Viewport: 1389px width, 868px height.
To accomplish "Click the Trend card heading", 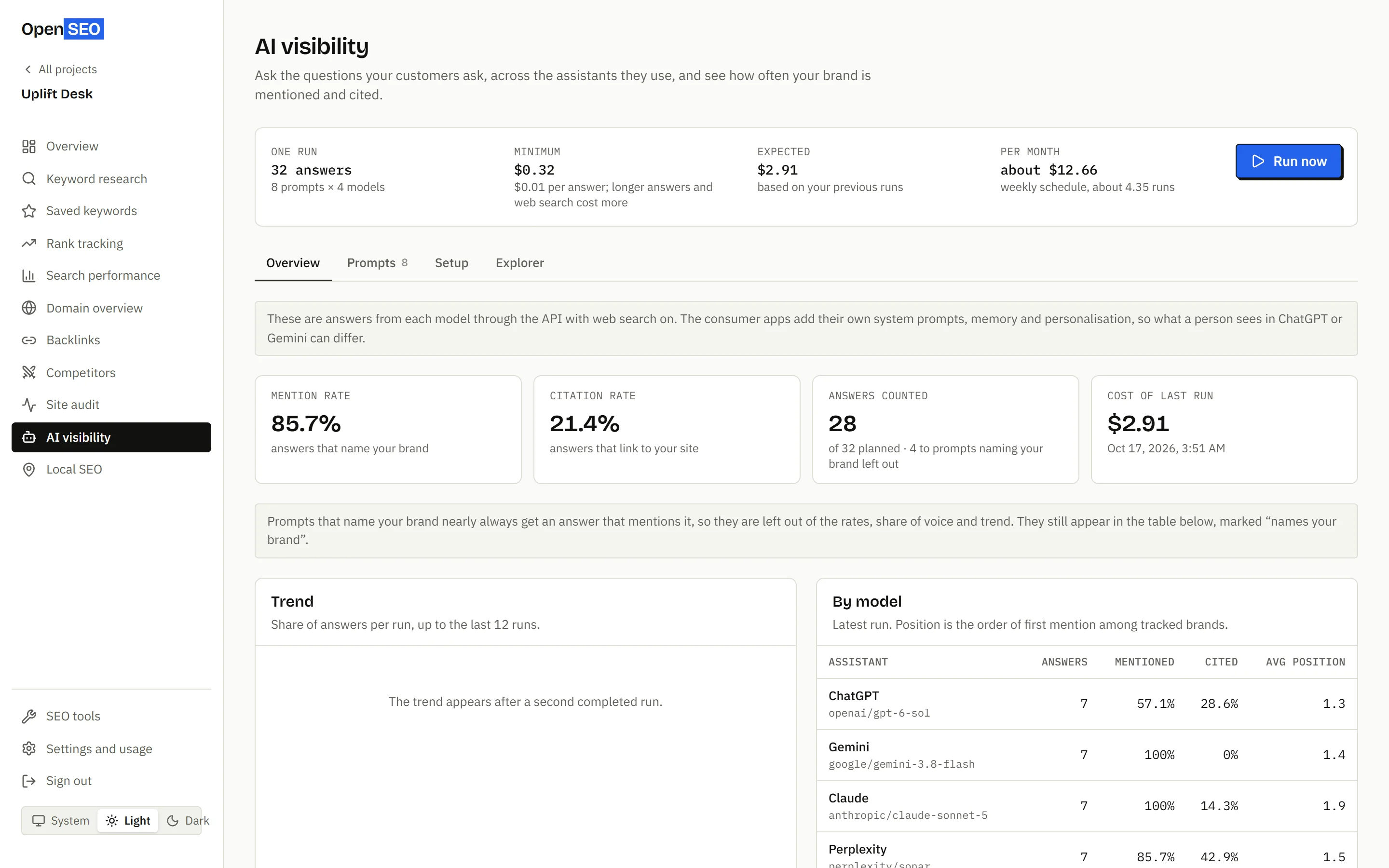I will (292, 602).
